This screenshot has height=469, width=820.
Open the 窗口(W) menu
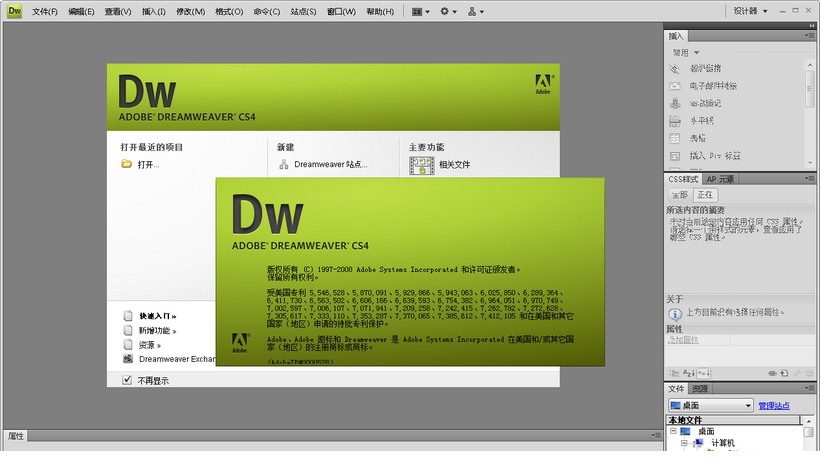(341, 12)
